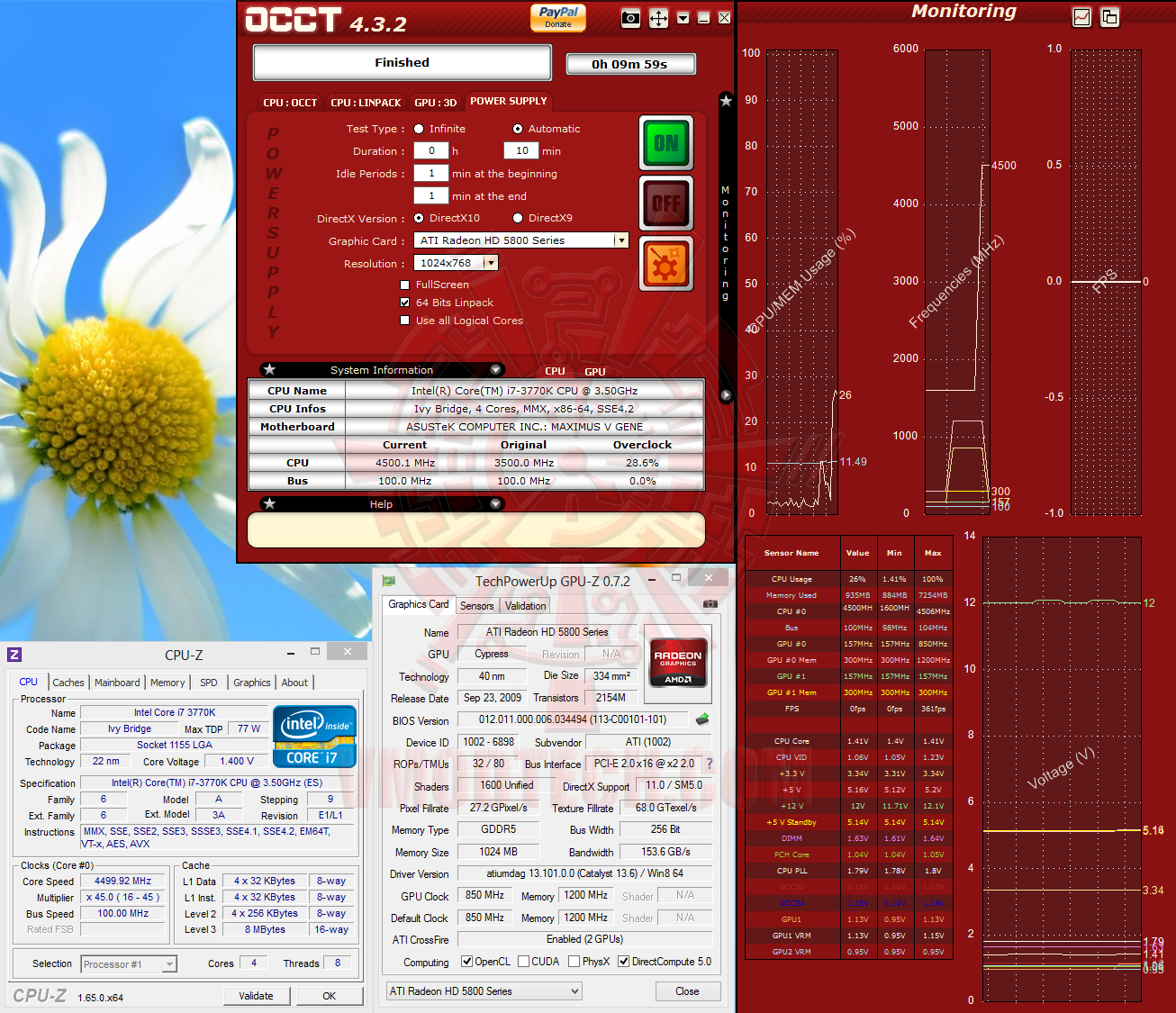
Task: Switch to the CPU:OCCT tab
Action: point(290,103)
